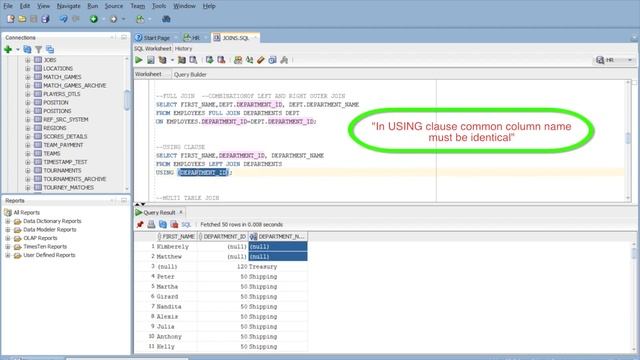The image size is (640, 360).
Task: Expand the LOCATIONS table node
Action: coord(28,69)
